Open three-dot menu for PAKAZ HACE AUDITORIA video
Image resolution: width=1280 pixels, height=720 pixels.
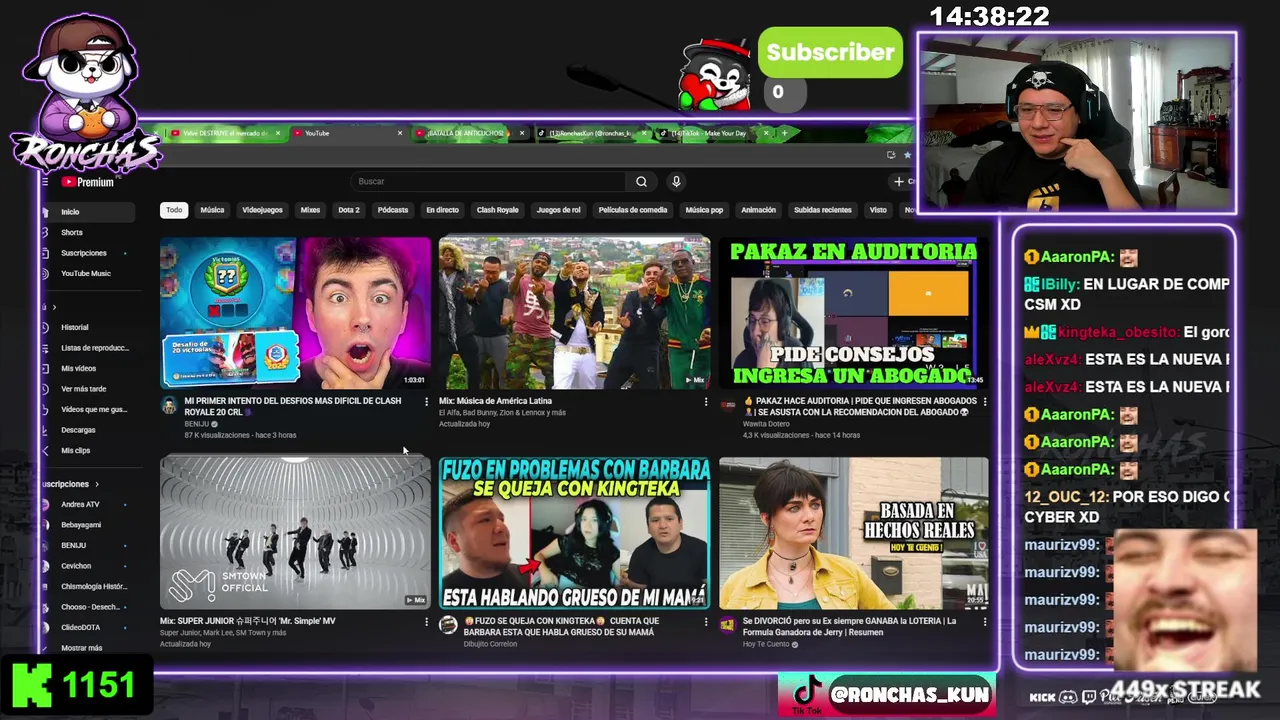pos(985,401)
